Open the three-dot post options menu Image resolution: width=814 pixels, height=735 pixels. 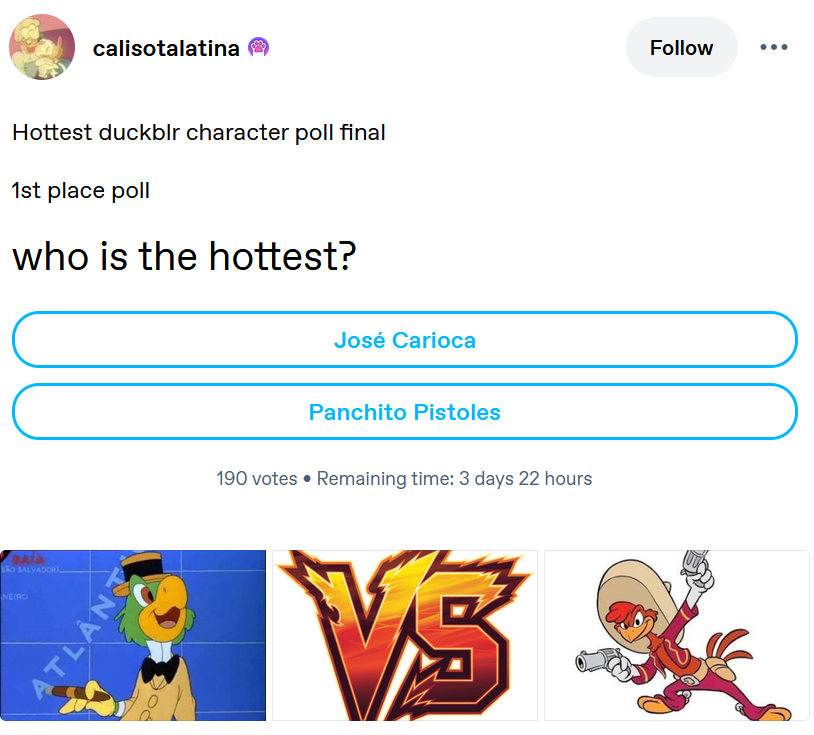(x=774, y=47)
